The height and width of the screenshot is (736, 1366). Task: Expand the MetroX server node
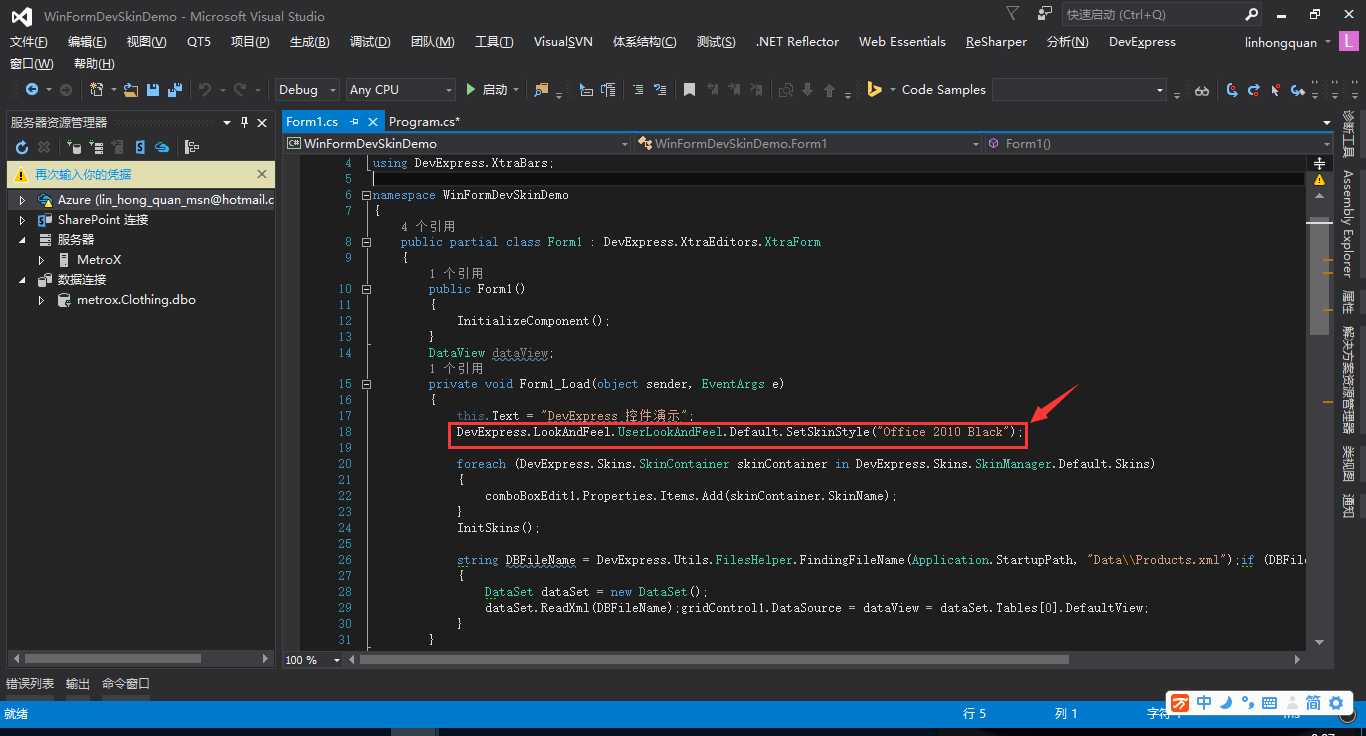41,260
